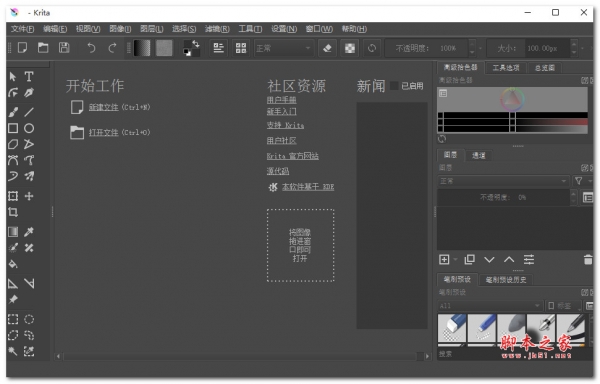Select the Gradient tool
Image resolution: width=600 pixels, height=384 pixels.
click(13, 232)
